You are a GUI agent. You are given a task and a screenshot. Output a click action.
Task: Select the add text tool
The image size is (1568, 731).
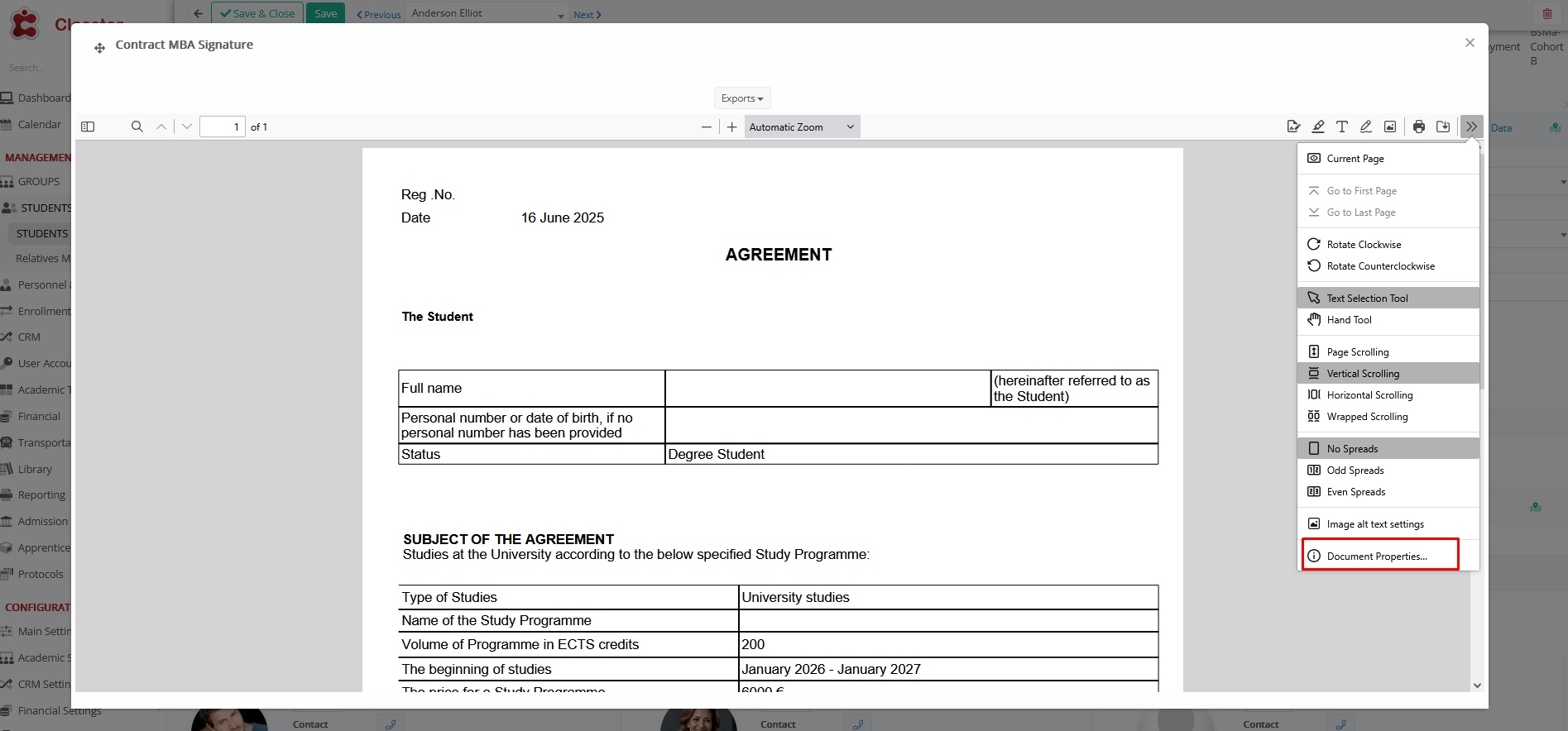(x=1342, y=127)
